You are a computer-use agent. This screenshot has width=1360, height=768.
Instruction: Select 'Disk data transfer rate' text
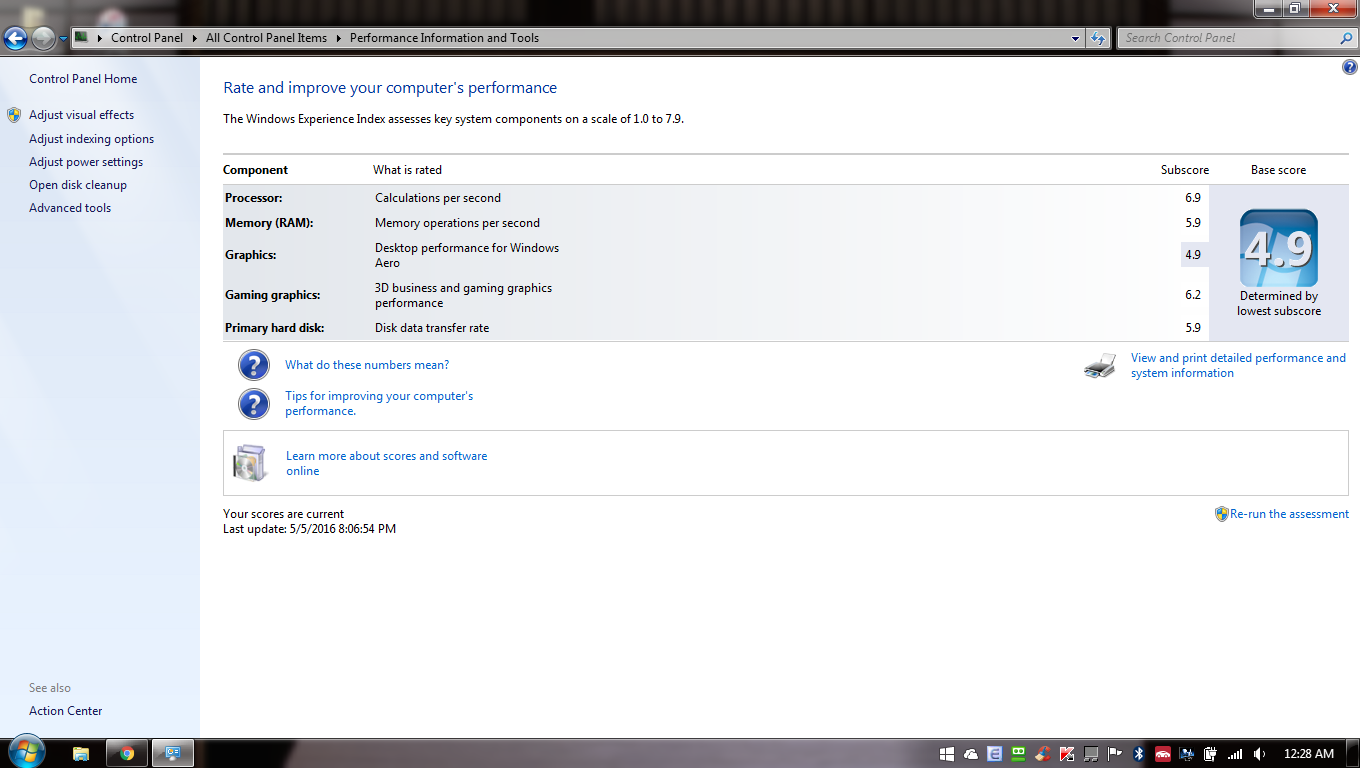[432, 328]
